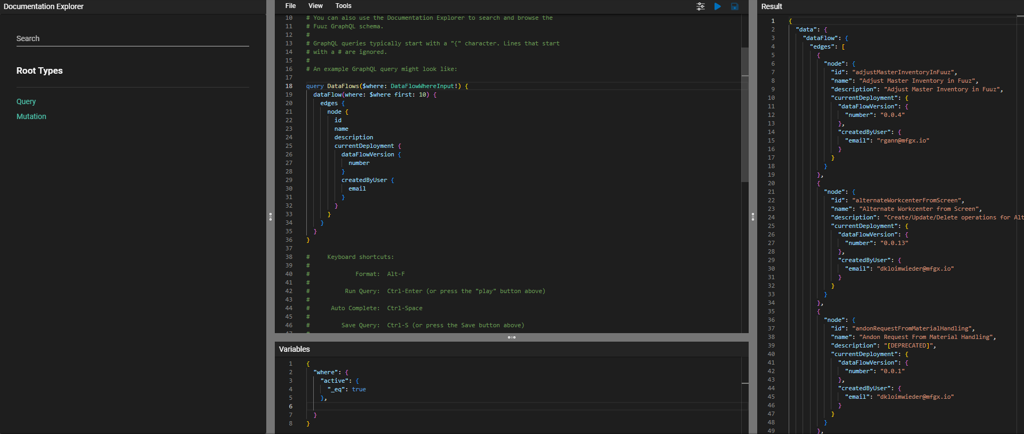Open the Query root type
The width and height of the screenshot is (1024, 434).
point(26,101)
